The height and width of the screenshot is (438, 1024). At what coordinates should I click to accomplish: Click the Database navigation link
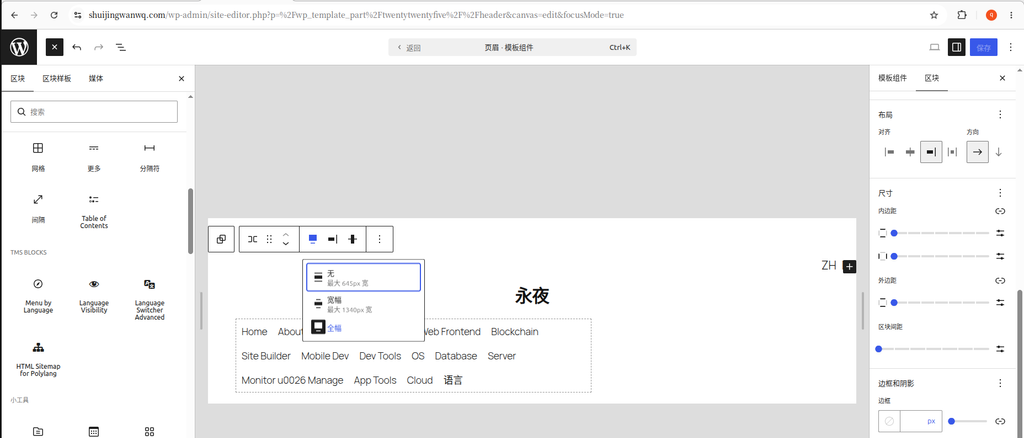(456, 356)
